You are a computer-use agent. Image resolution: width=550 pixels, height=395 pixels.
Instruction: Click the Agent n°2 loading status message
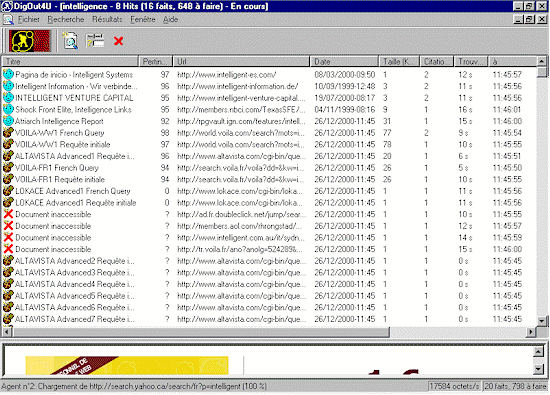coord(134,386)
